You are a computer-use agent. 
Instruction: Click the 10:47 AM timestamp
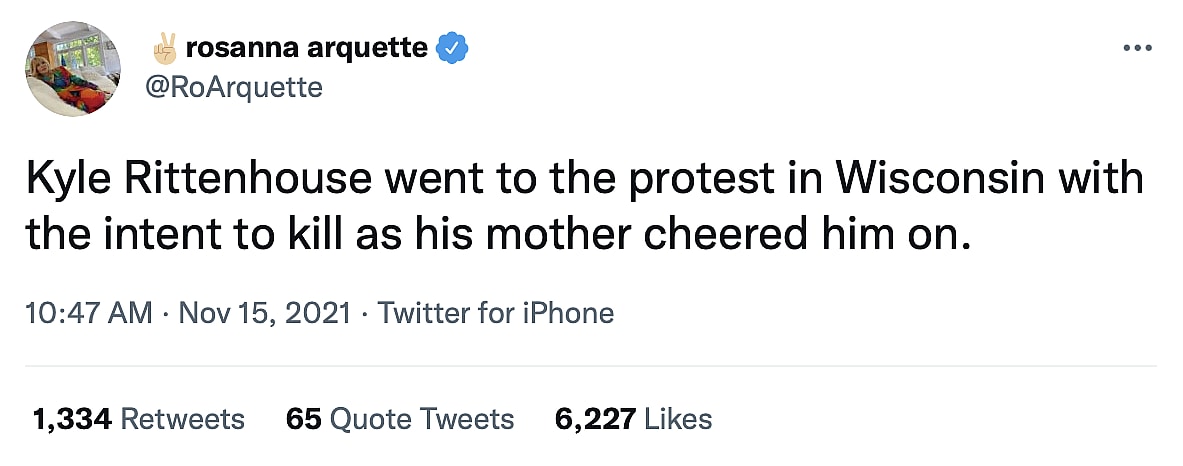point(88,313)
